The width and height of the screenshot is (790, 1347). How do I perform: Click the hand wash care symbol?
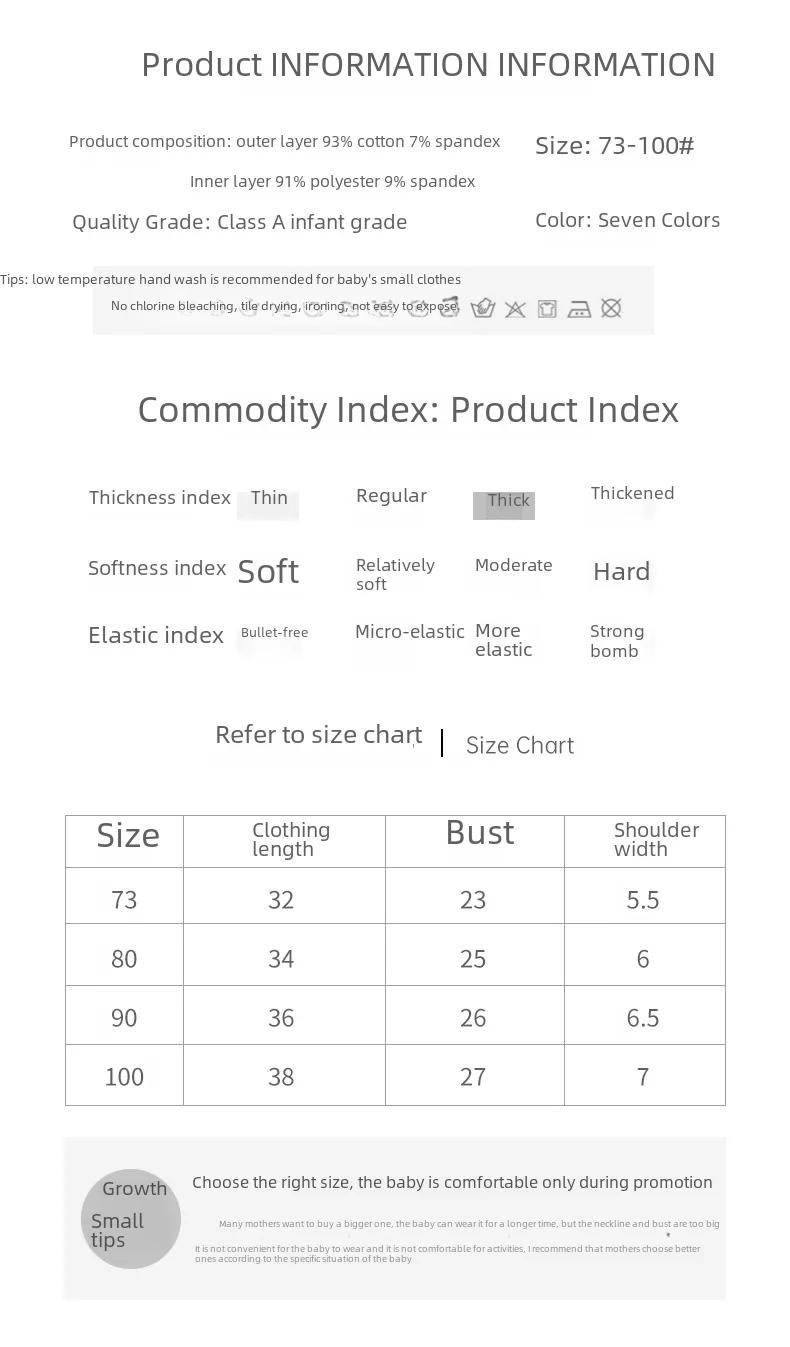click(483, 308)
